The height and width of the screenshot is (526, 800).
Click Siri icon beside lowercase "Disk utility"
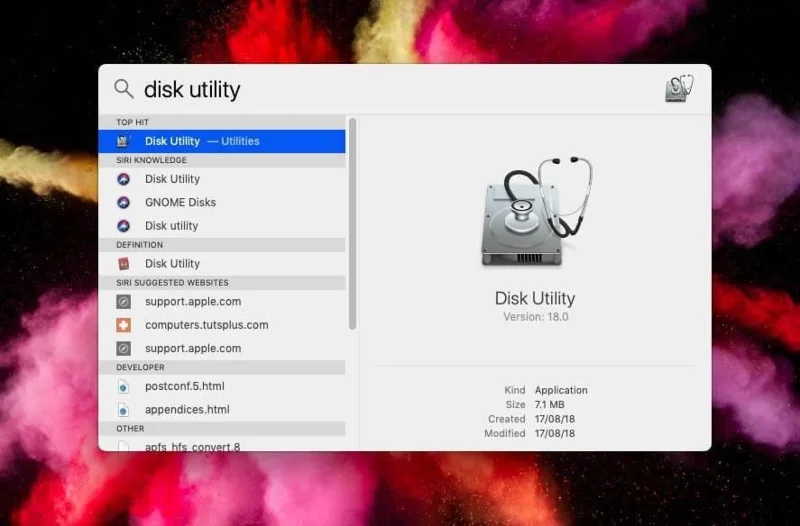(123, 226)
